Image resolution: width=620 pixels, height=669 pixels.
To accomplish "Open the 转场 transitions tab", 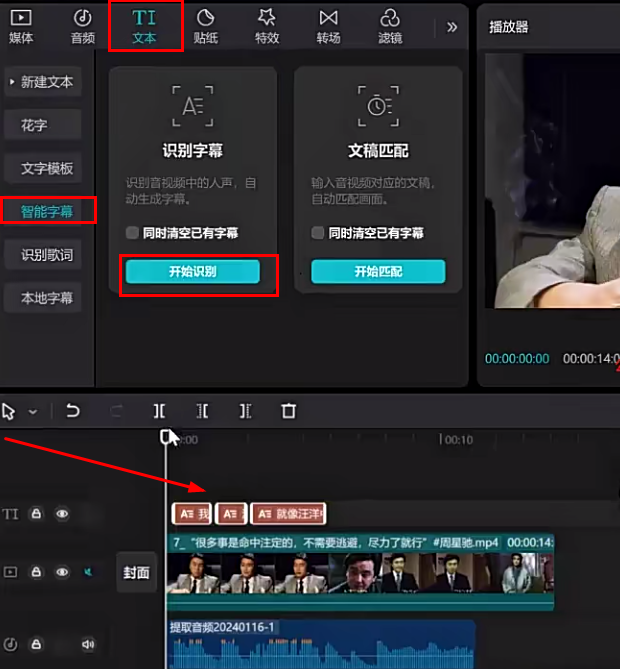I will (x=329, y=27).
